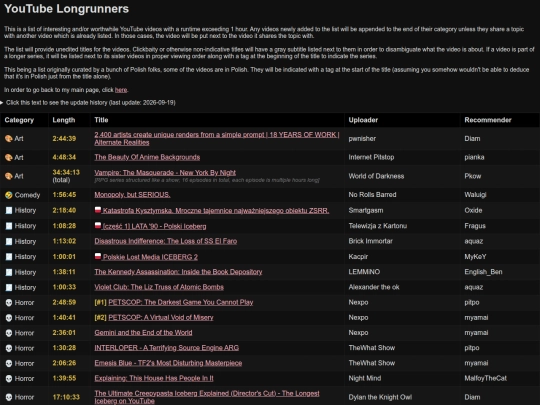Click recommender name 'English_Ben'
This screenshot has height=405, width=540.
tap(483, 272)
